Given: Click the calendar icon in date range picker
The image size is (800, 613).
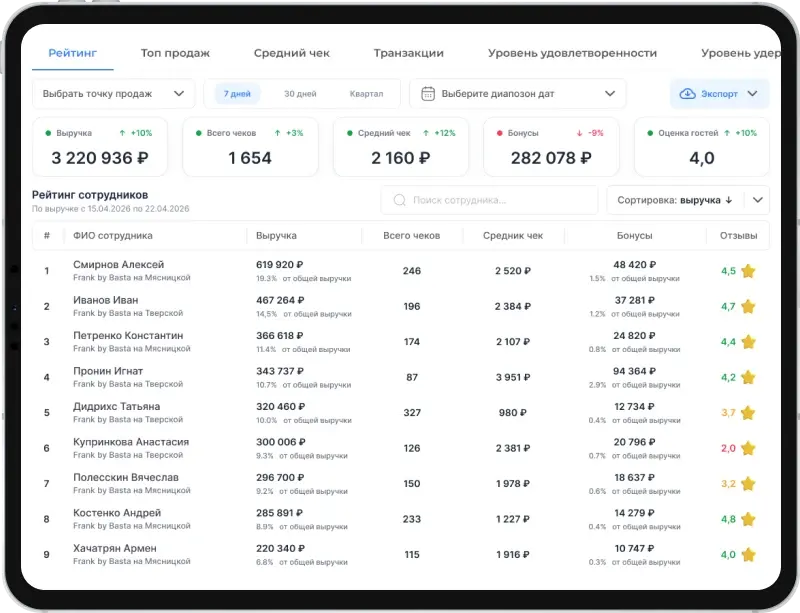Looking at the screenshot, I should pyautogui.click(x=428, y=94).
